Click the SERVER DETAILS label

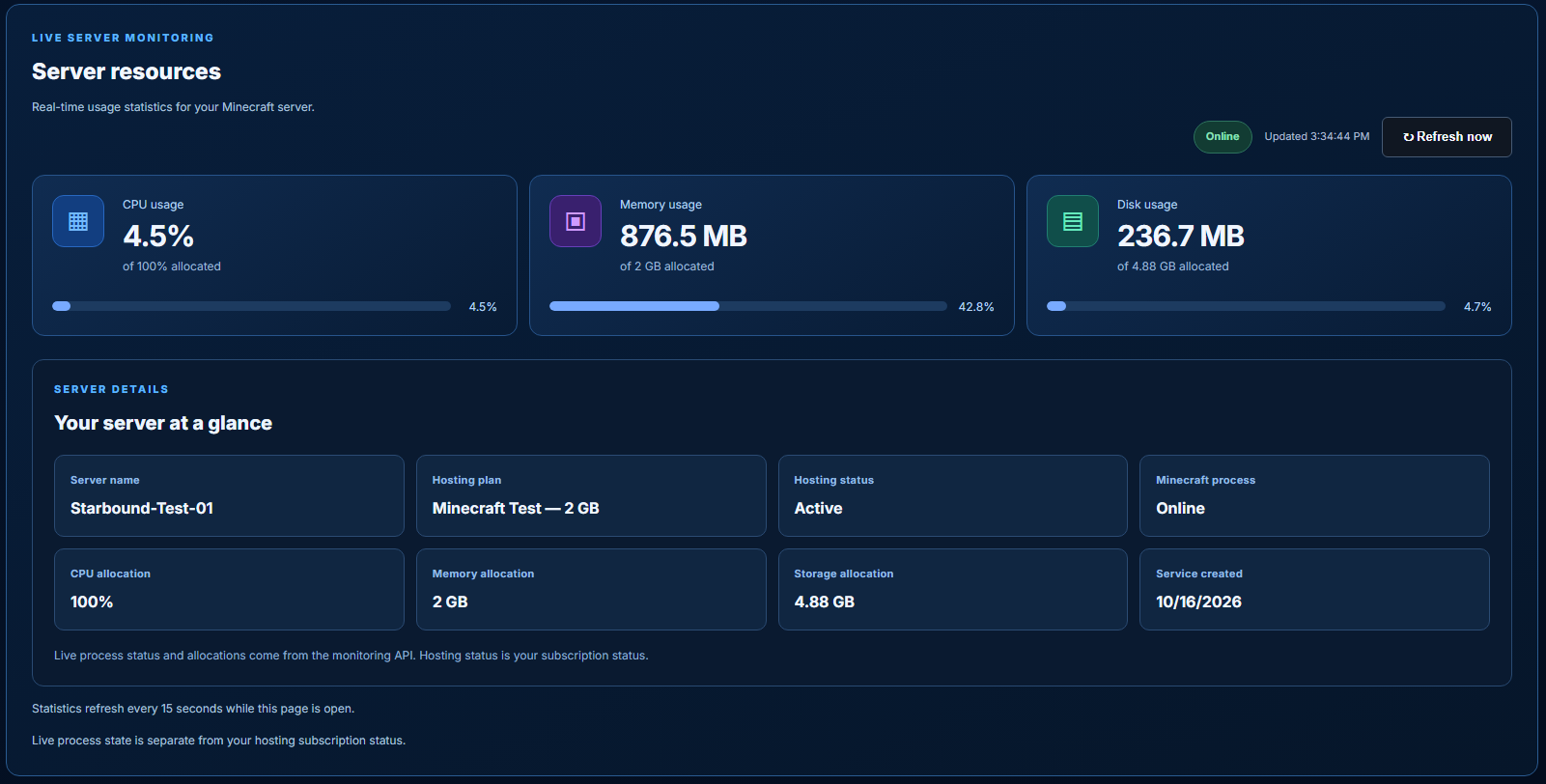(111, 389)
